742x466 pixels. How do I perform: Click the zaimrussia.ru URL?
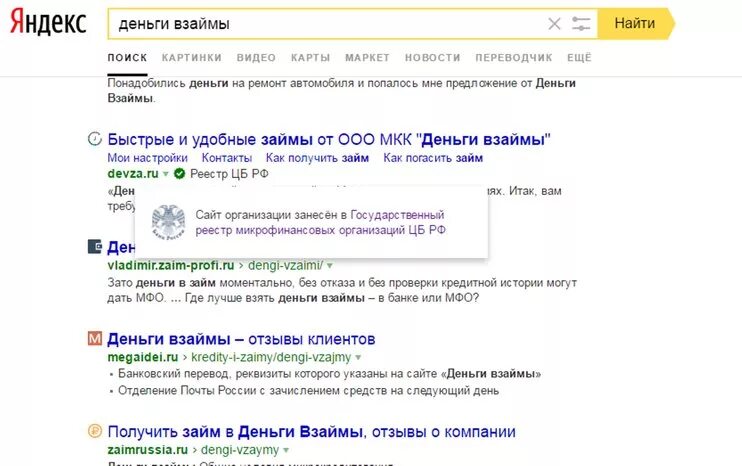point(148,450)
